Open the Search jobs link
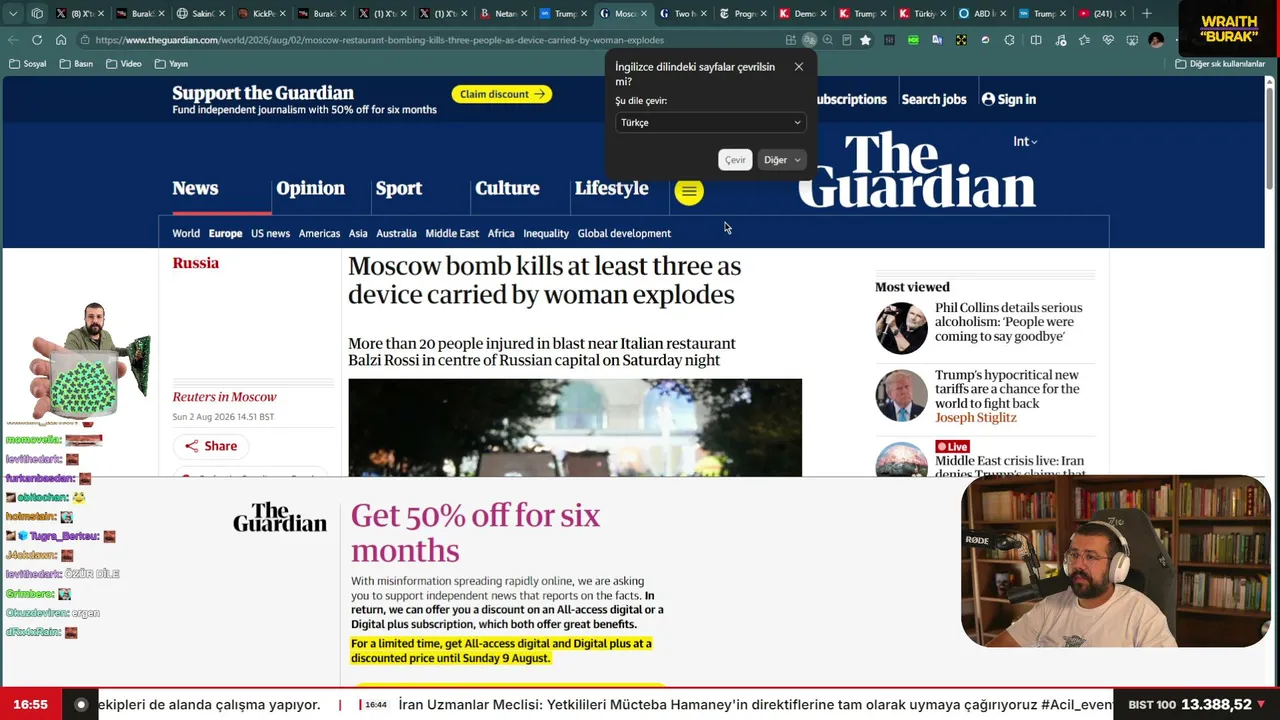 point(934,99)
